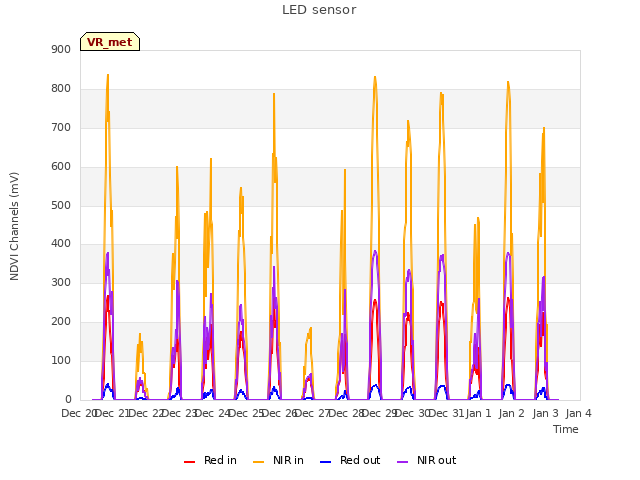Click the NIR in peak on Dec 20
This screenshot has height=480, width=640.
pos(108,75)
